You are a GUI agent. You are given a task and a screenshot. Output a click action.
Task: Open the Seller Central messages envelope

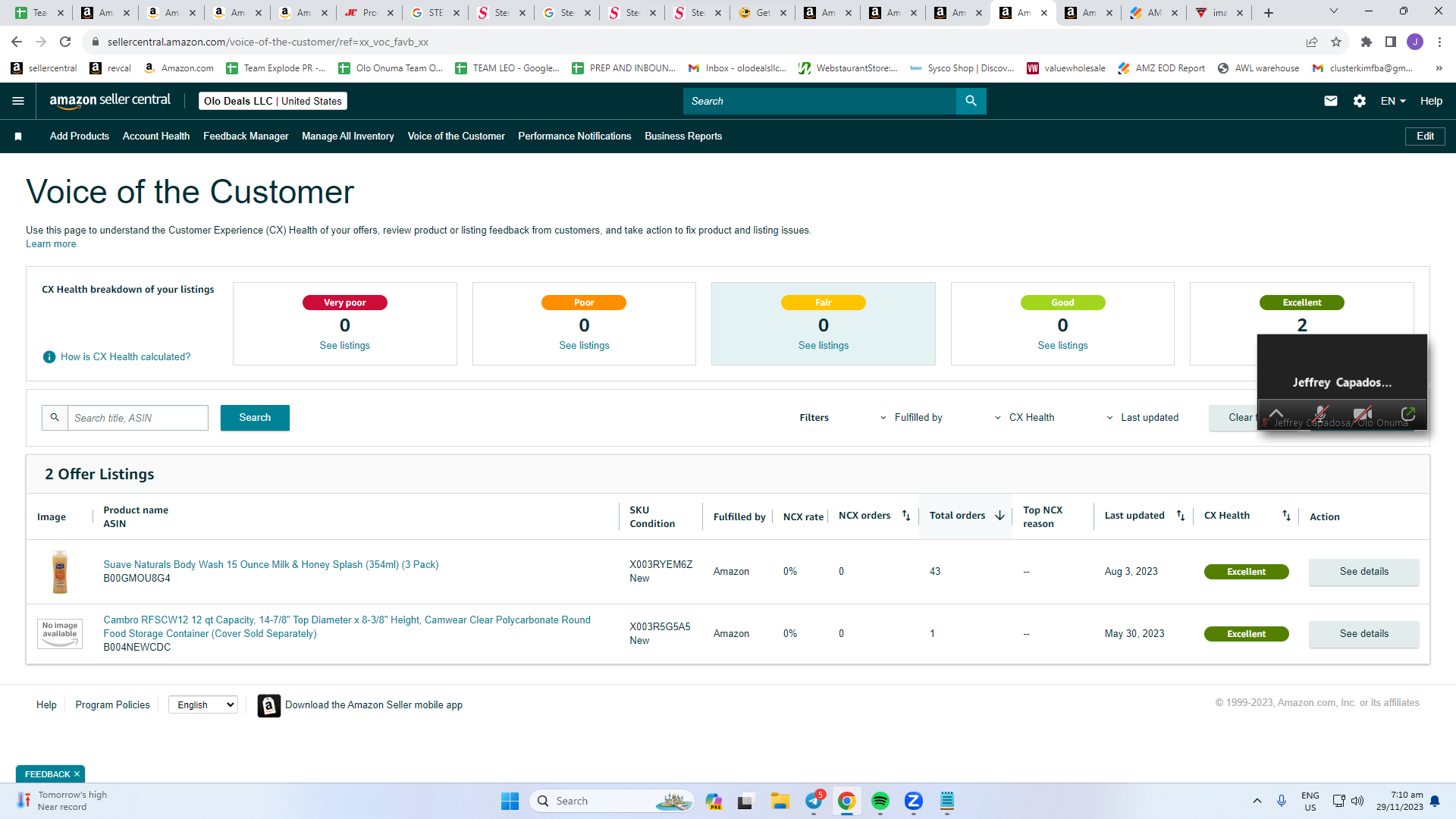[x=1331, y=101]
